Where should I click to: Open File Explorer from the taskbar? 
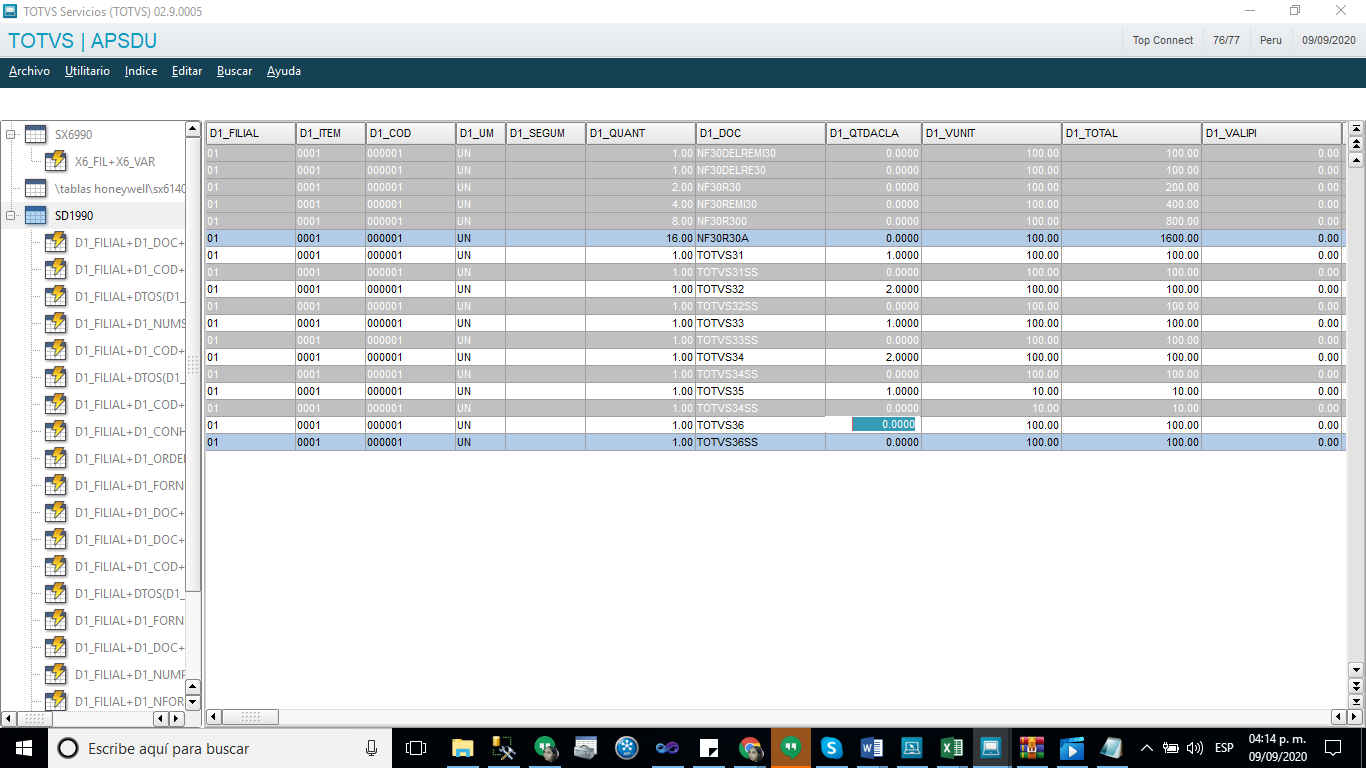(462, 748)
